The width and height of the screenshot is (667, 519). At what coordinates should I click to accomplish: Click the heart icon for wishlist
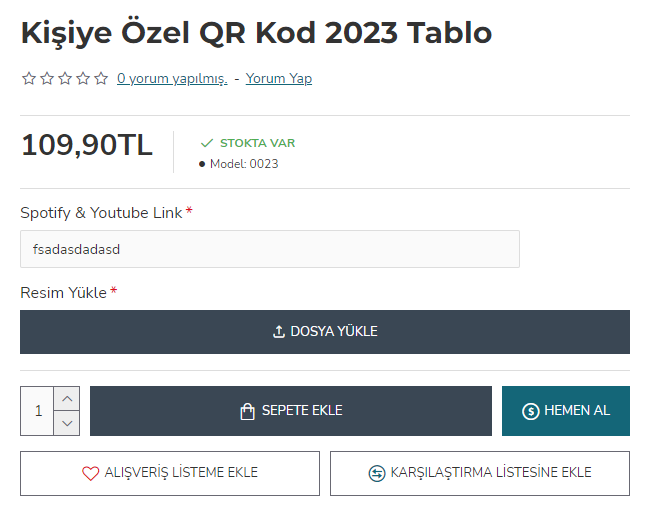90,473
